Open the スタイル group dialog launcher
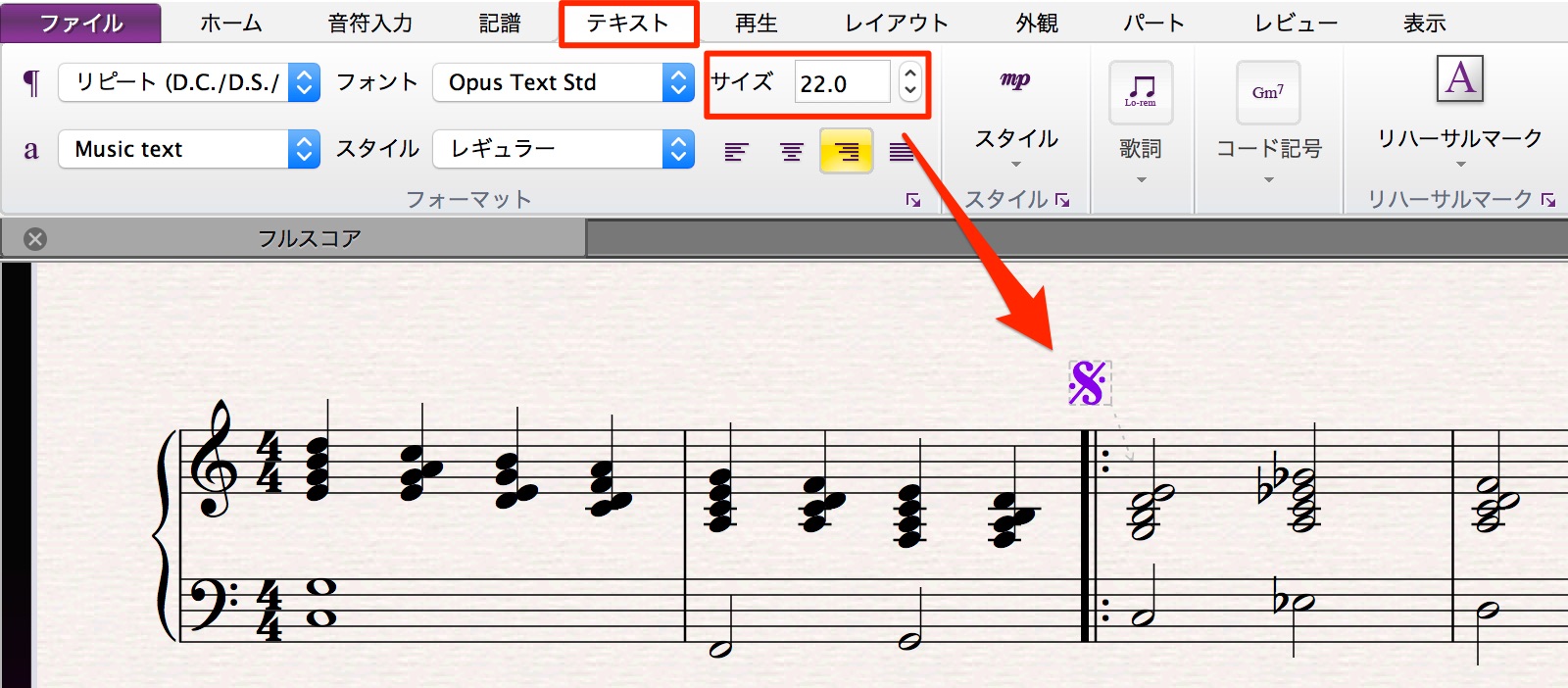The height and width of the screenshot is (688, 1568). 1062,200
